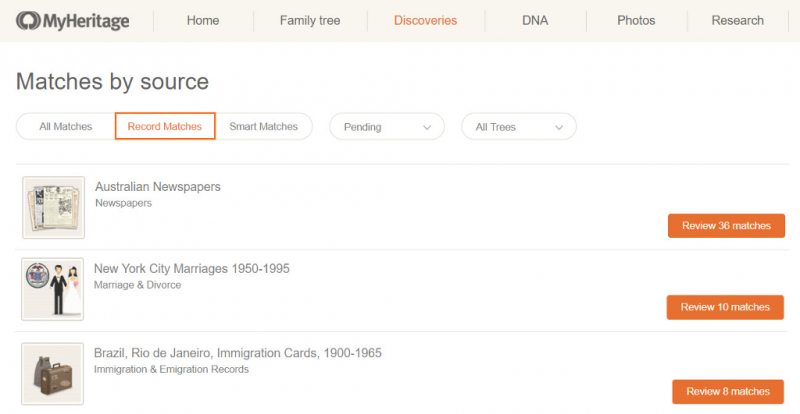Select the Discoveries menu item
Image resolution: width=800 pixels, height=414 pixels.
tap(425, 20)
